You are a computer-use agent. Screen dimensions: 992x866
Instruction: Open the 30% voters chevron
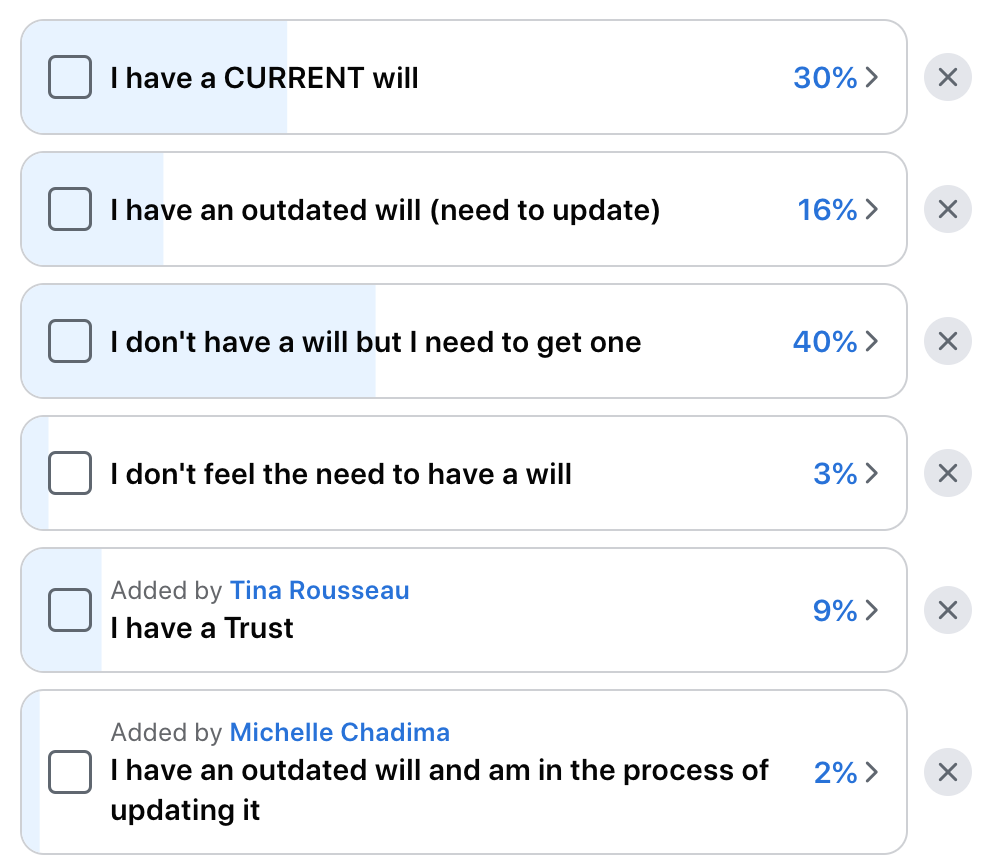click(x=872, y=77)
